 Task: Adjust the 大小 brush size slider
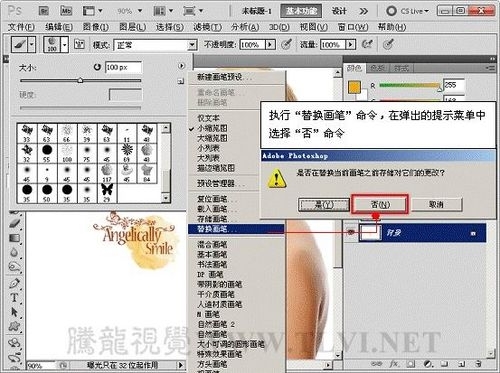(80, 80)
